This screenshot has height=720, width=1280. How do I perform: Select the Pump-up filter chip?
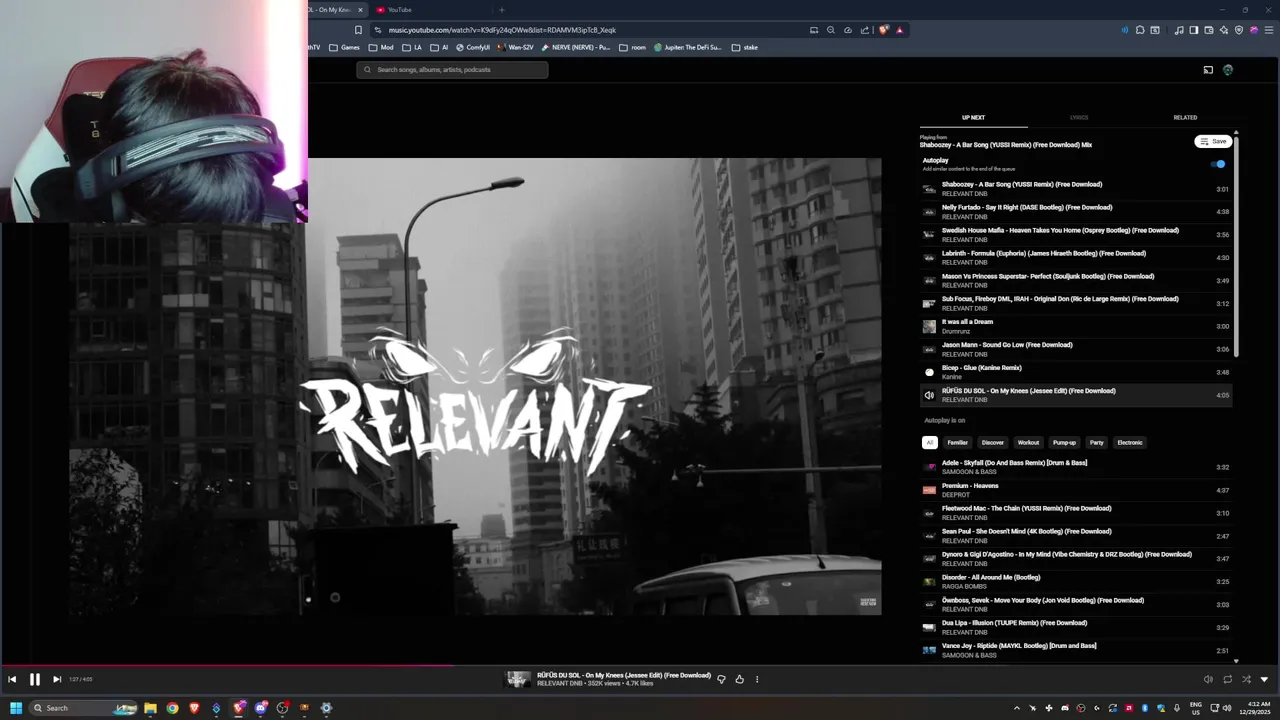(x=1064, y=442)
